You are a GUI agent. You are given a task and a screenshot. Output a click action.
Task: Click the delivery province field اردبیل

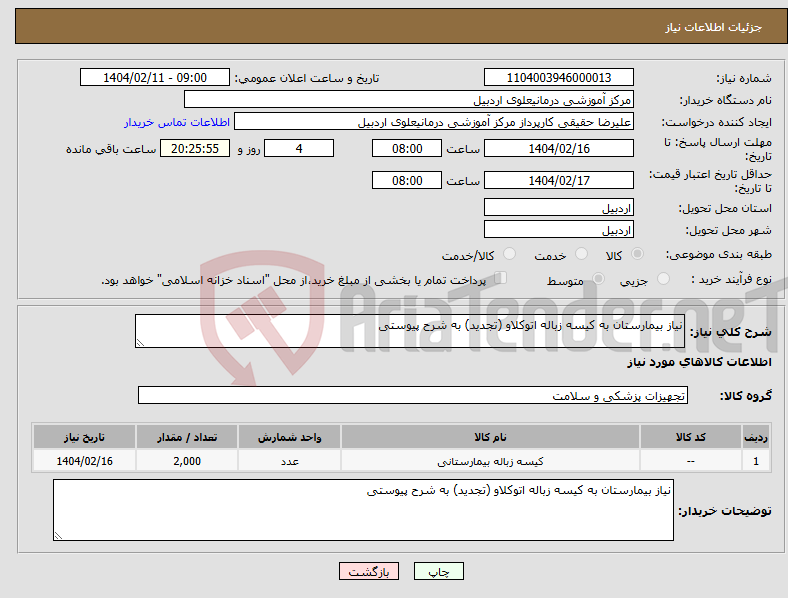pyautogui.click(x=558, y=208)
